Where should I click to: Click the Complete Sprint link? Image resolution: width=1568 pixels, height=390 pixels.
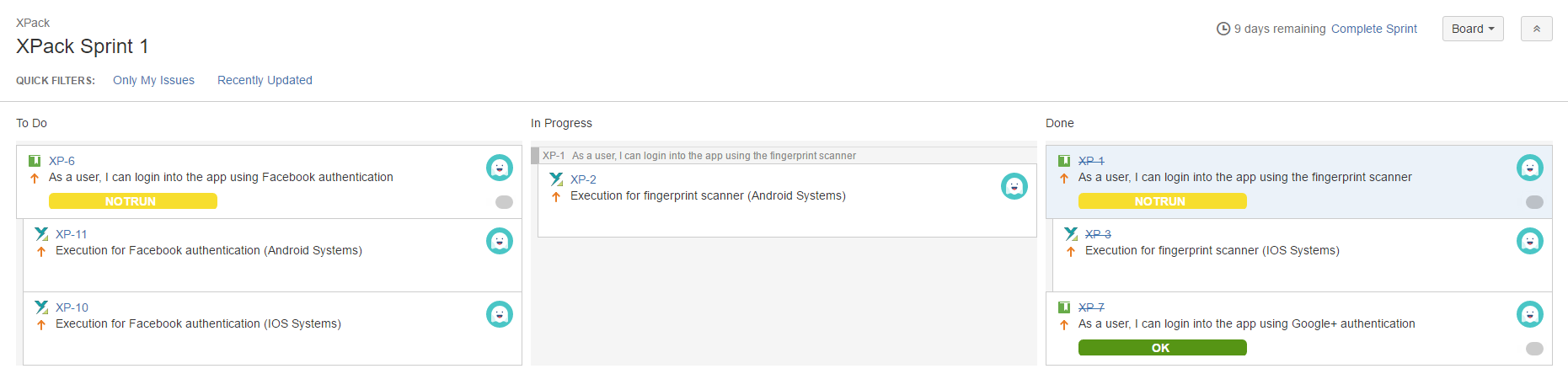1374,29
